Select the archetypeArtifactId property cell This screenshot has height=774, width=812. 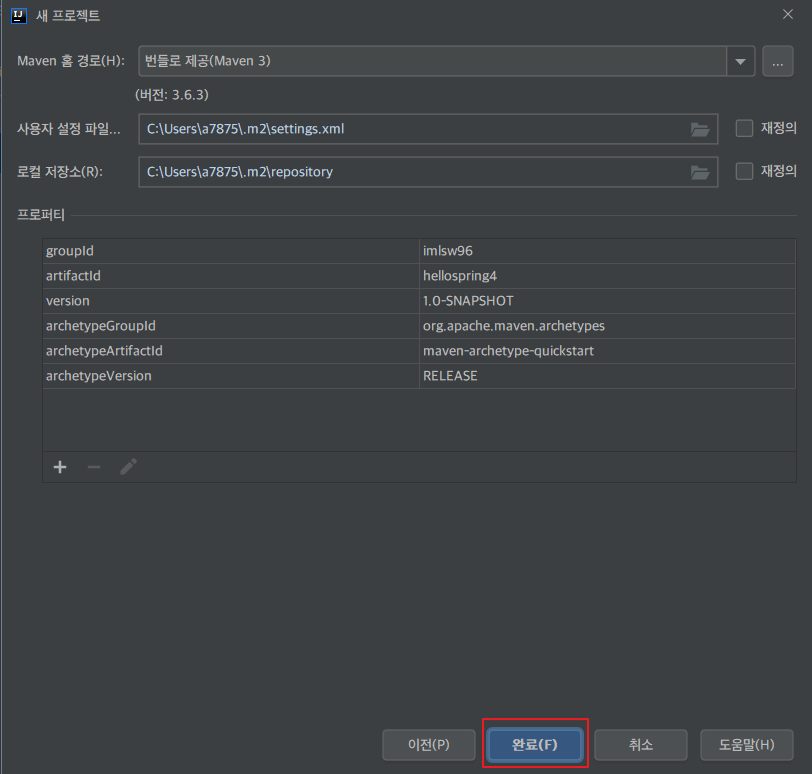(x=231, y=351)
